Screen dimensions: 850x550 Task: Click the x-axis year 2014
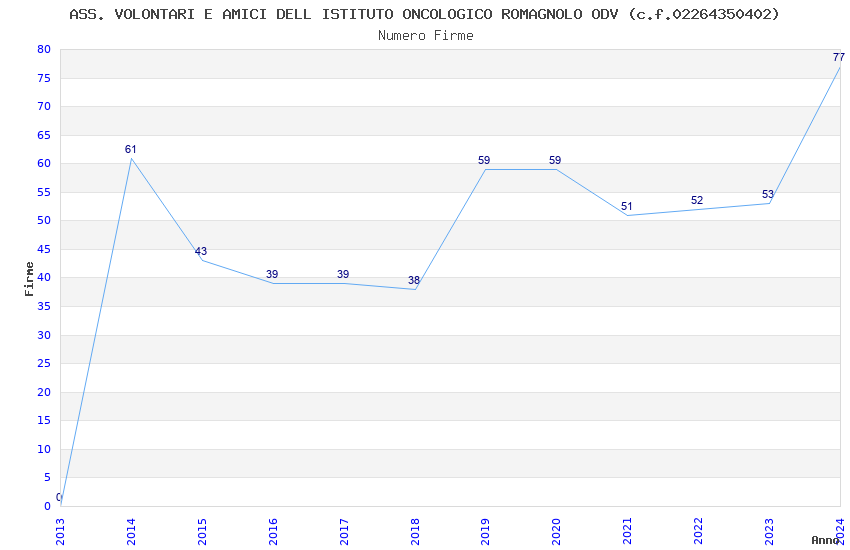pyautogui.click(x=131, y=531)
